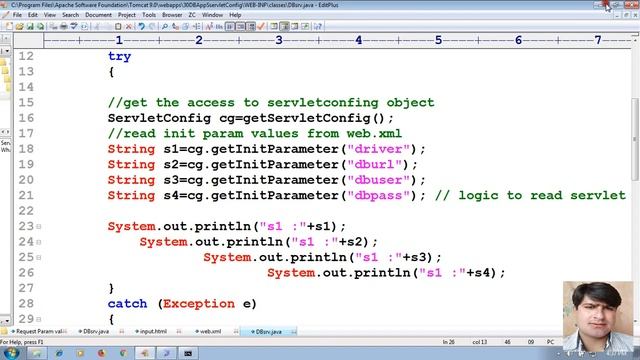Collapse the fold marker at line 24
The width and height of the screenshot is (640, 360).
[x=39, y=242]
